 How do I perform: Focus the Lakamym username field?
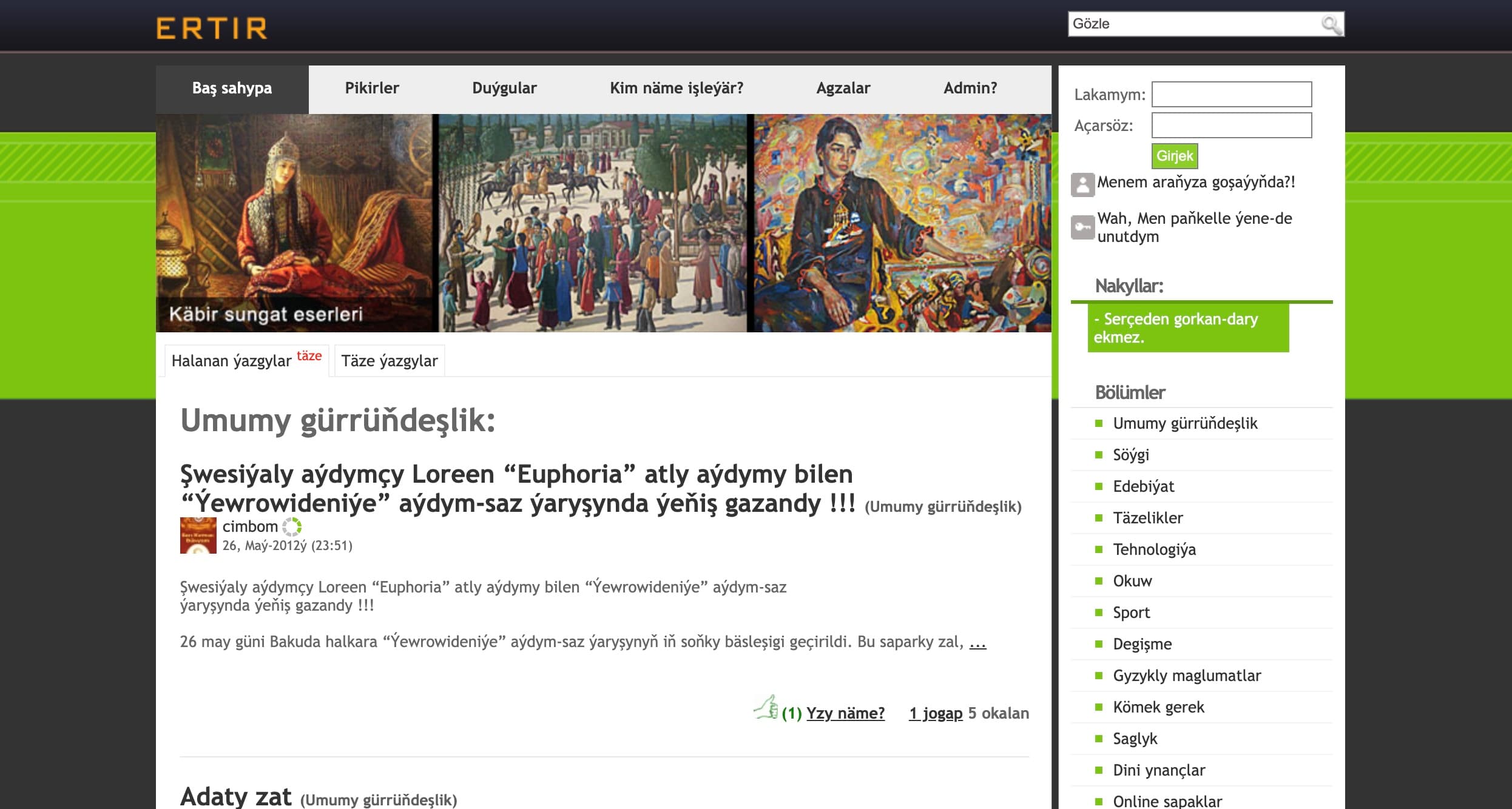point(1232,95)
